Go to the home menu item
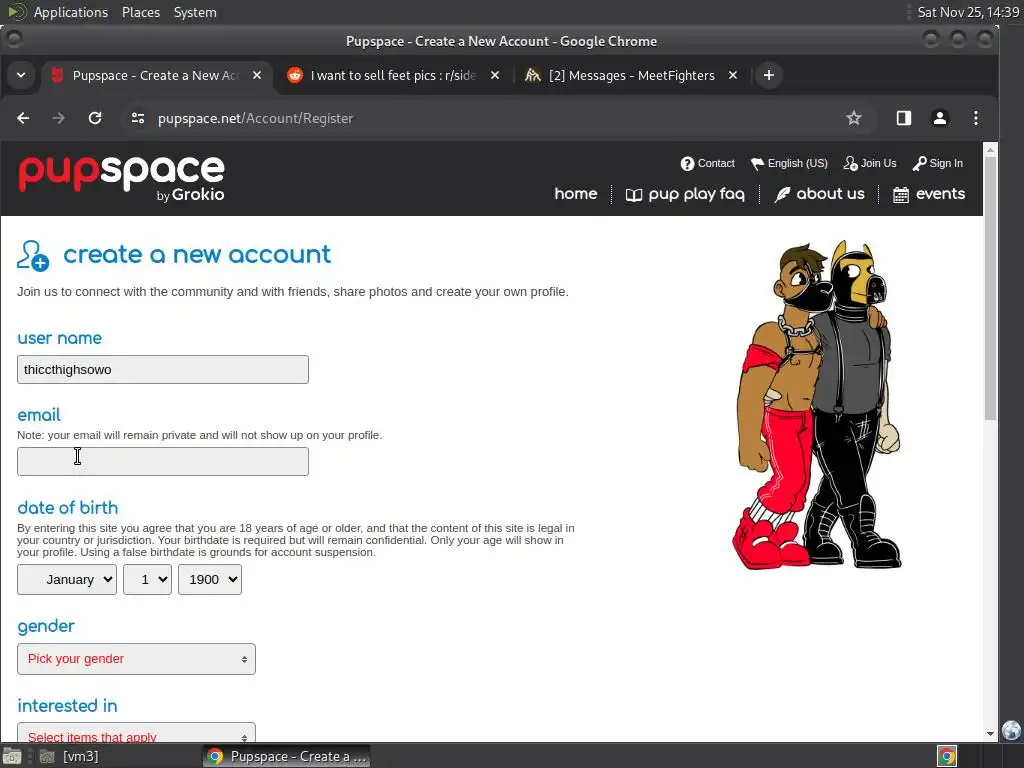Viewport: 1024px width, 768px height. pyautogui.click(x=575, y=194)
